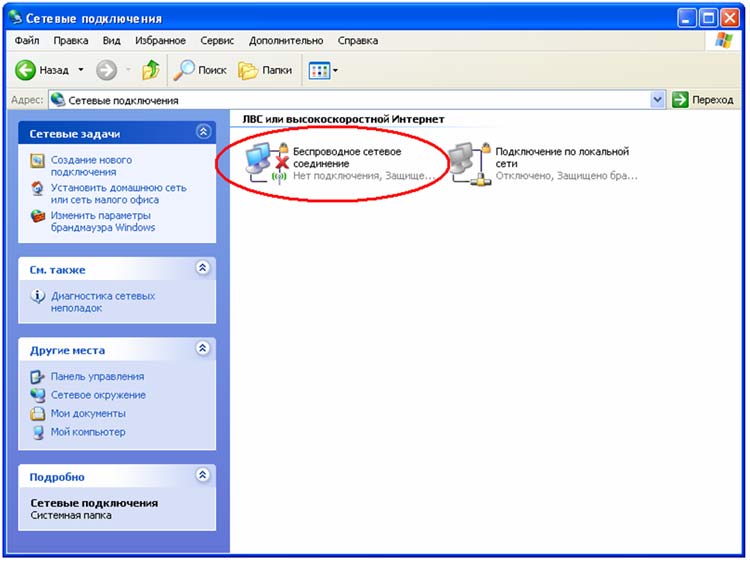Viewport: 750px width, 563px height.
Task: Collapse the Network Tasks panel
Action: point(204,132)
